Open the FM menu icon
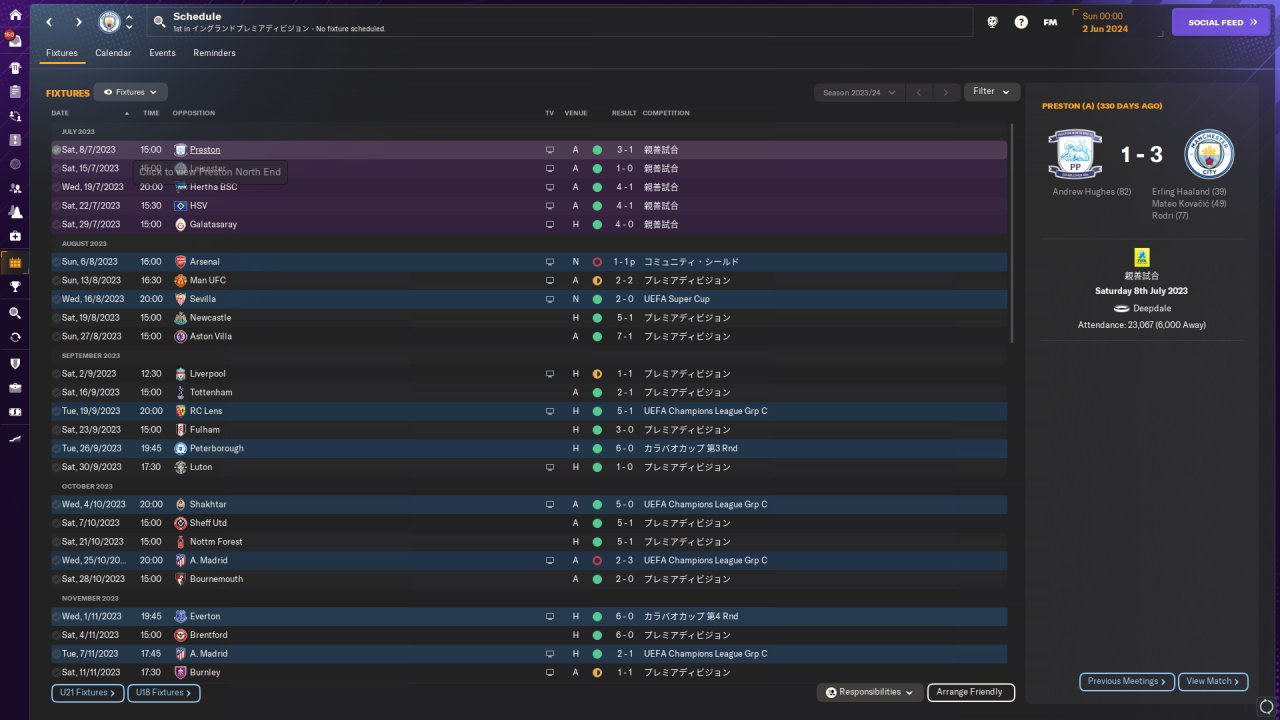Image resolution: width=1280 pixels, height=720 pixels. click(x=1050, y=22)
